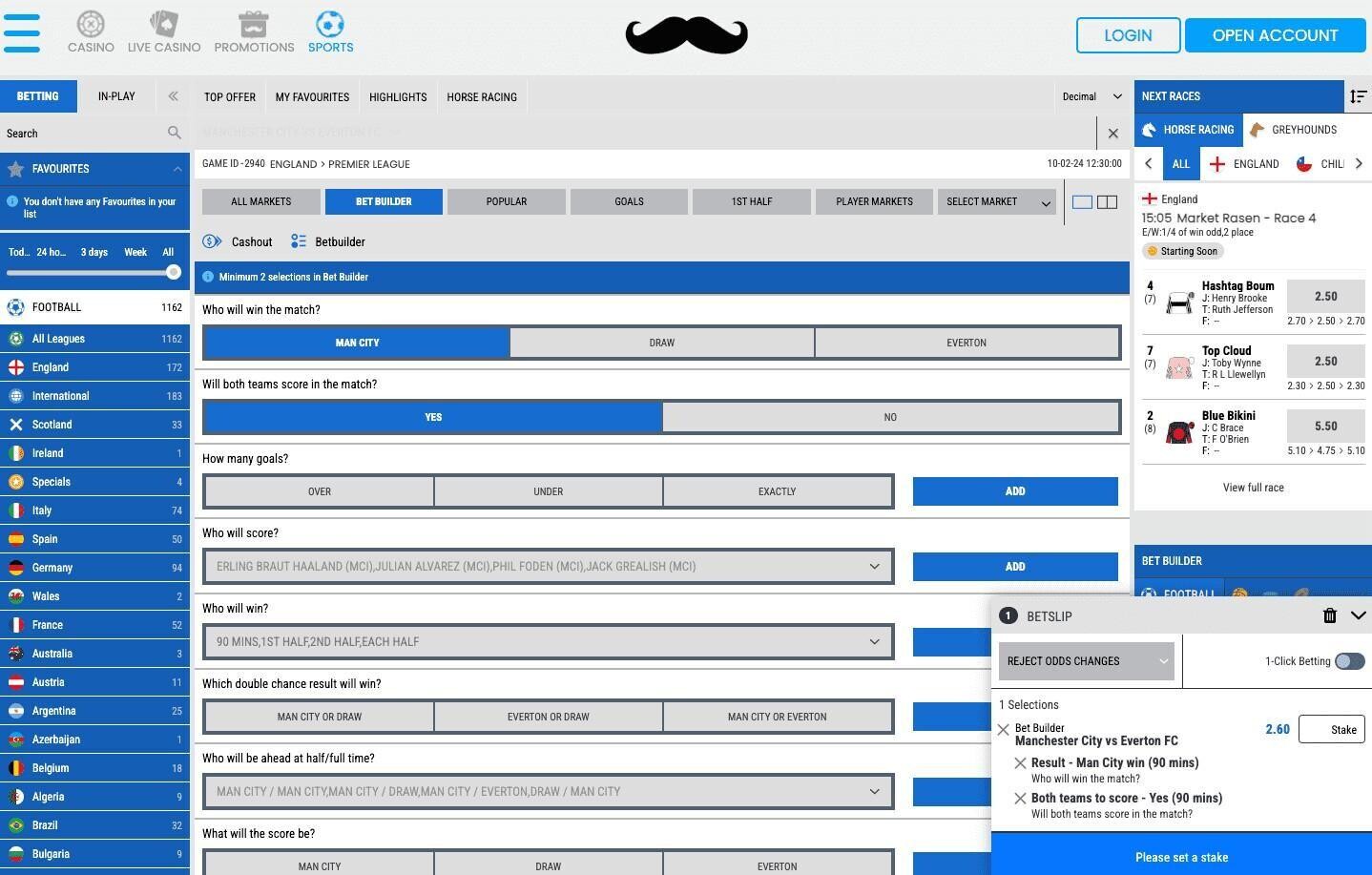The image size is (1372, 875).
Task: Adjust the time range slider handle
Action: tap(174, 272)
